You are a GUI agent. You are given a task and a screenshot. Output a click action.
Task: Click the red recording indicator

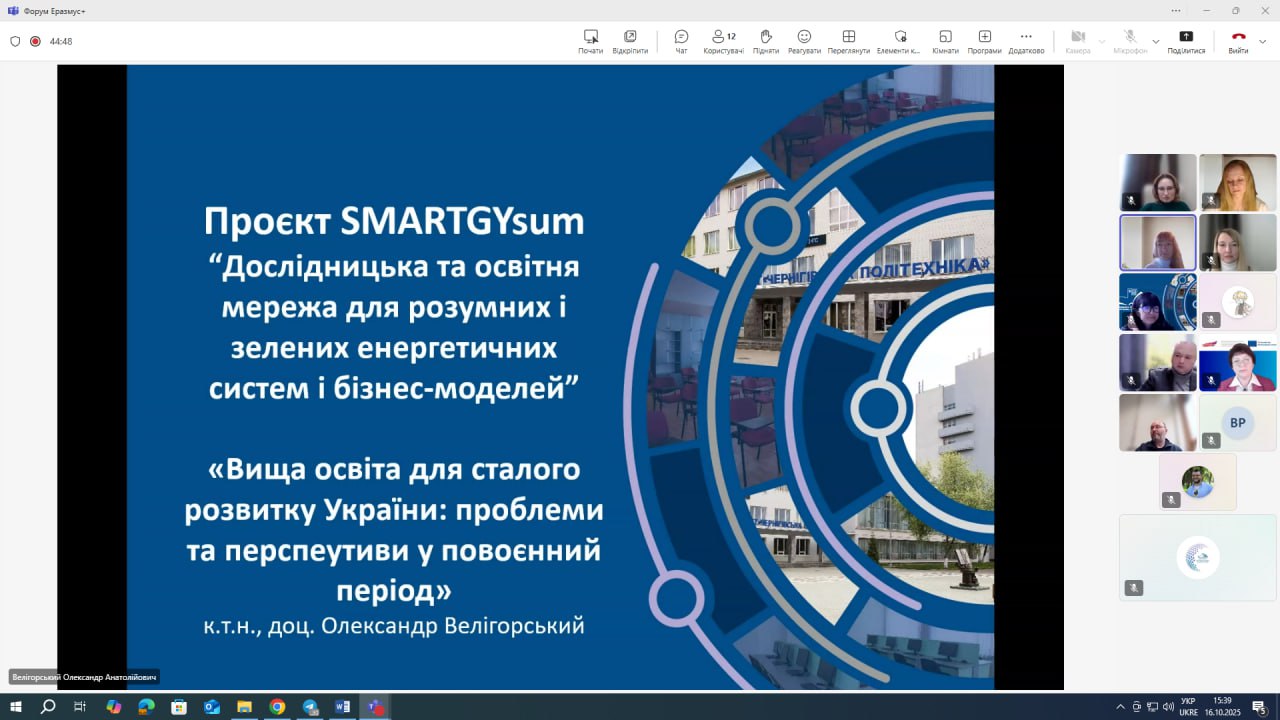35,42
